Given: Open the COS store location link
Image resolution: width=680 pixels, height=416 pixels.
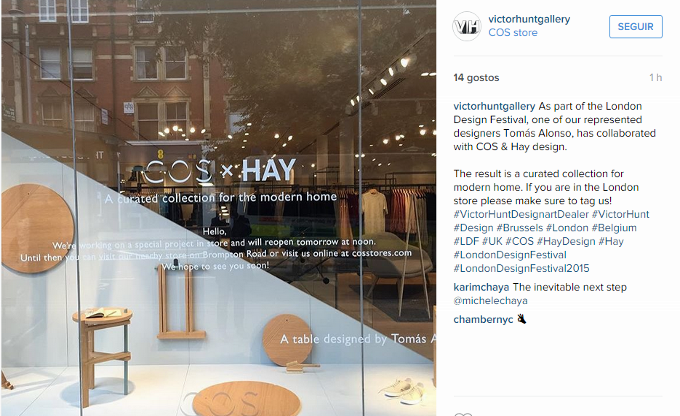Looking at the screenshot, I should click(513, 33).
